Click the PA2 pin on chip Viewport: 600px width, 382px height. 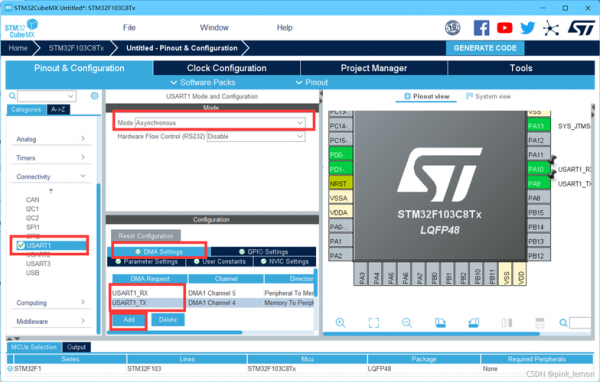coord(341,256)
